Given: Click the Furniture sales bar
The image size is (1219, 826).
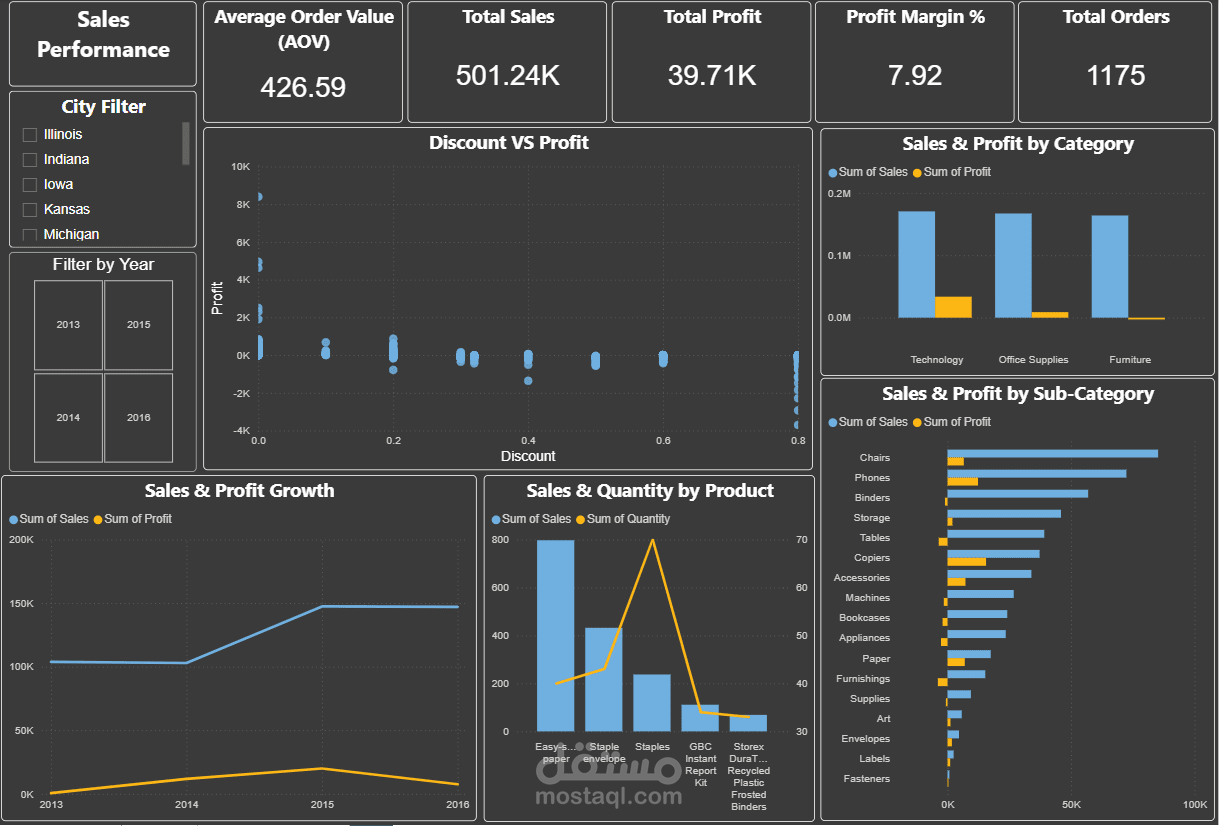Looking at the screenshot, I should 1110,267.
